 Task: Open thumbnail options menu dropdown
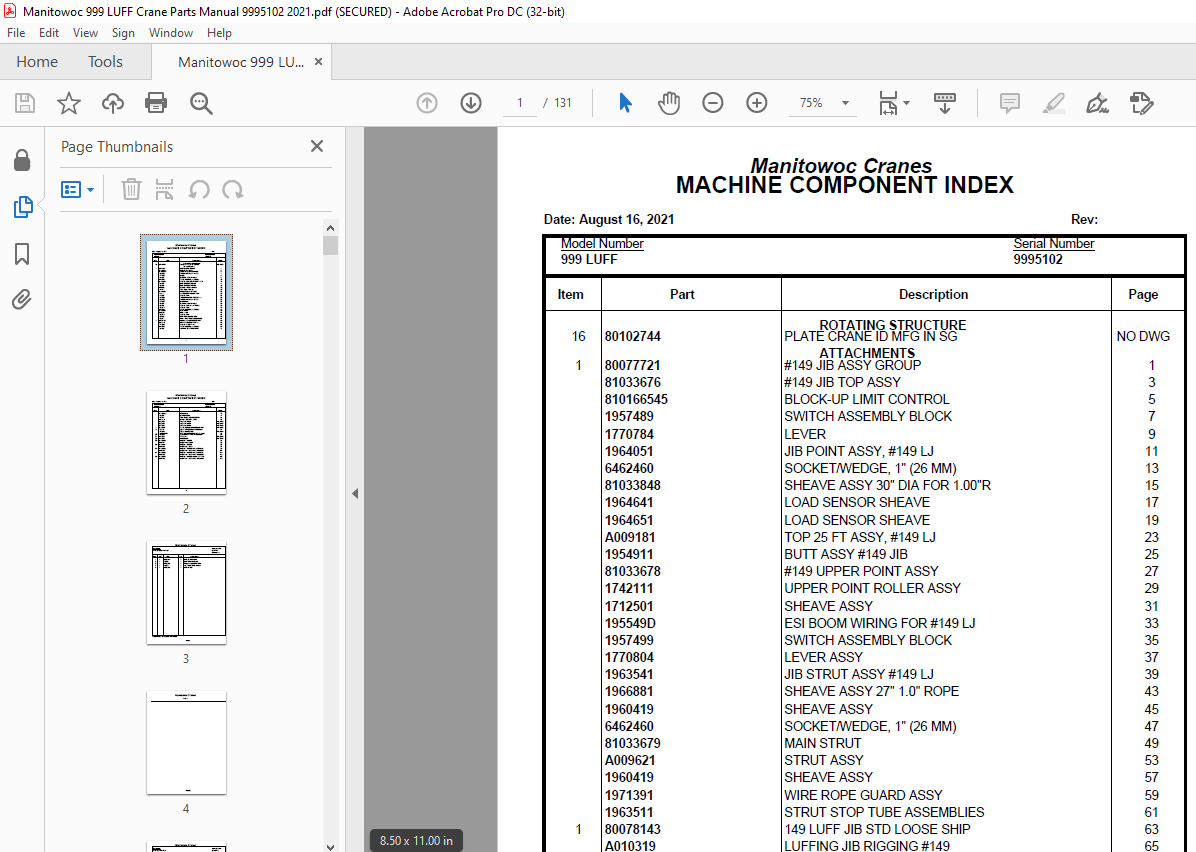(x=77, y=189)
